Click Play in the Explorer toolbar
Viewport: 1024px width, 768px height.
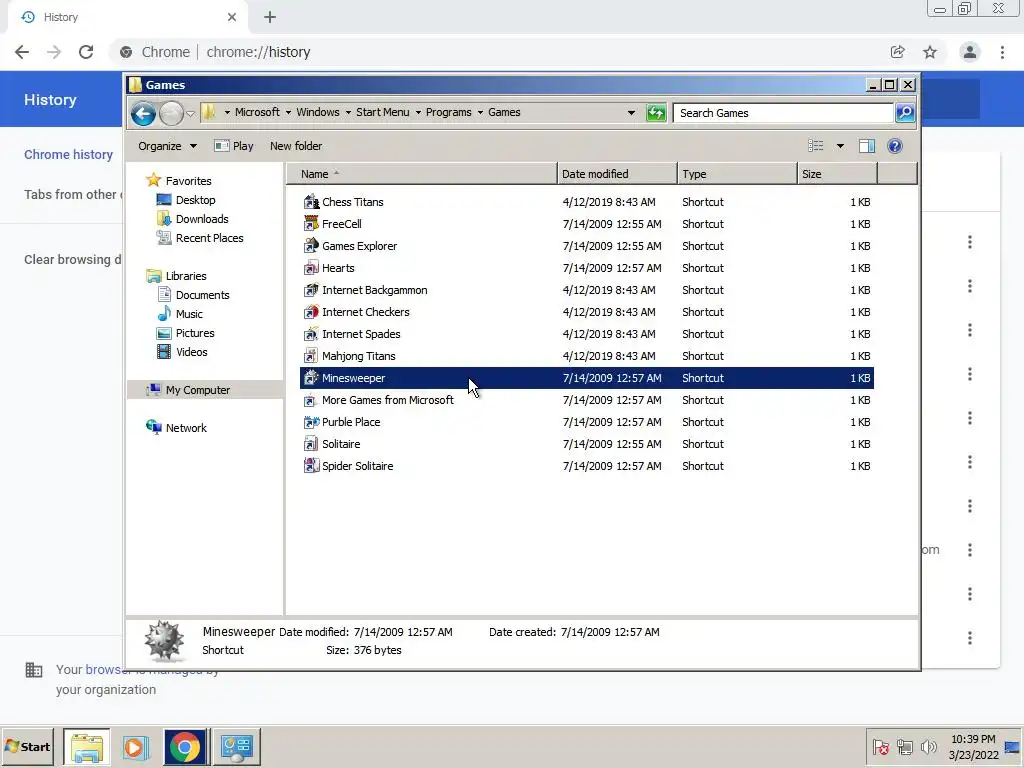point(234,146)
